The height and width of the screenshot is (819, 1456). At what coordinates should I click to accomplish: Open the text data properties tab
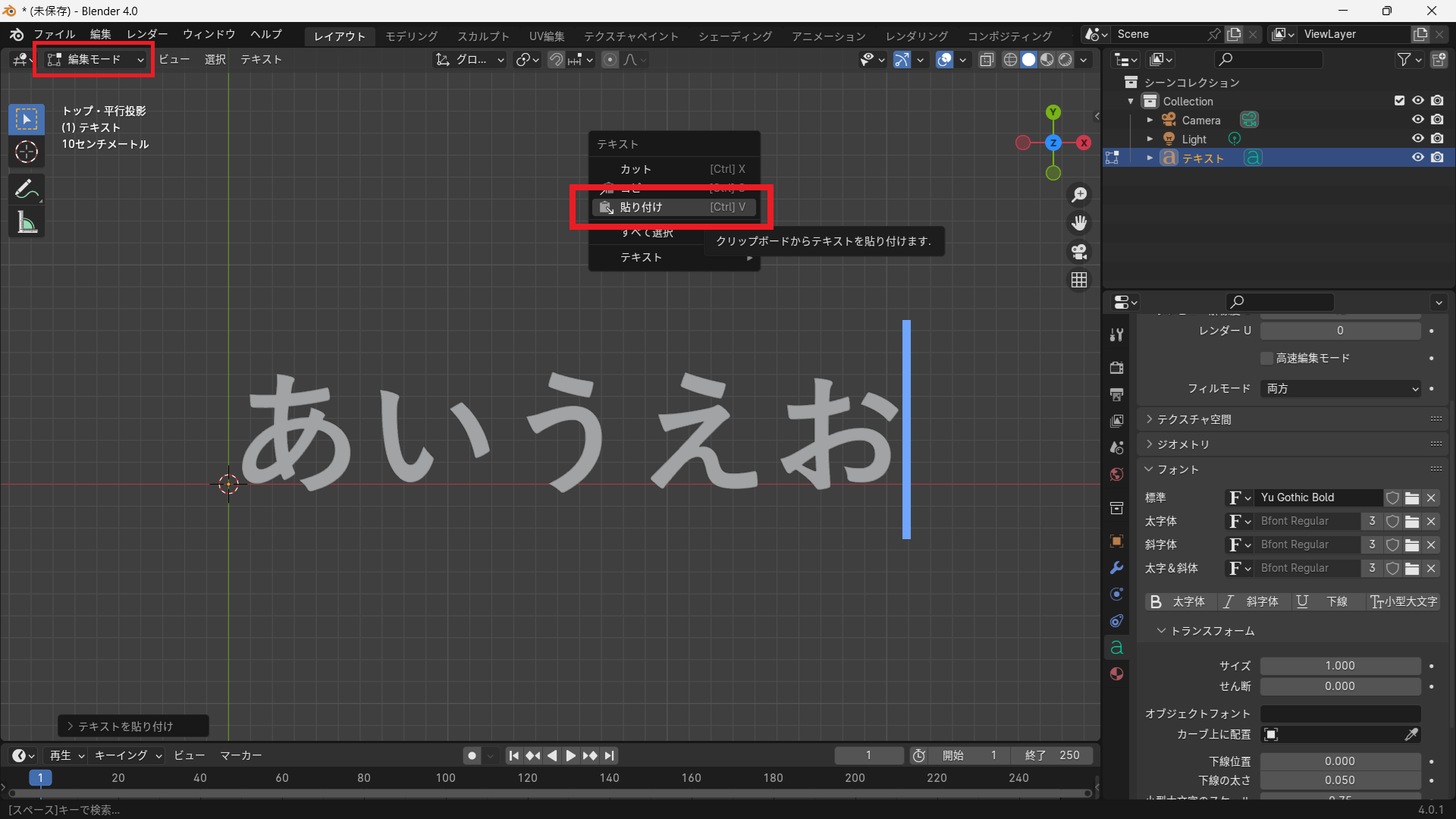point(1116,648)
